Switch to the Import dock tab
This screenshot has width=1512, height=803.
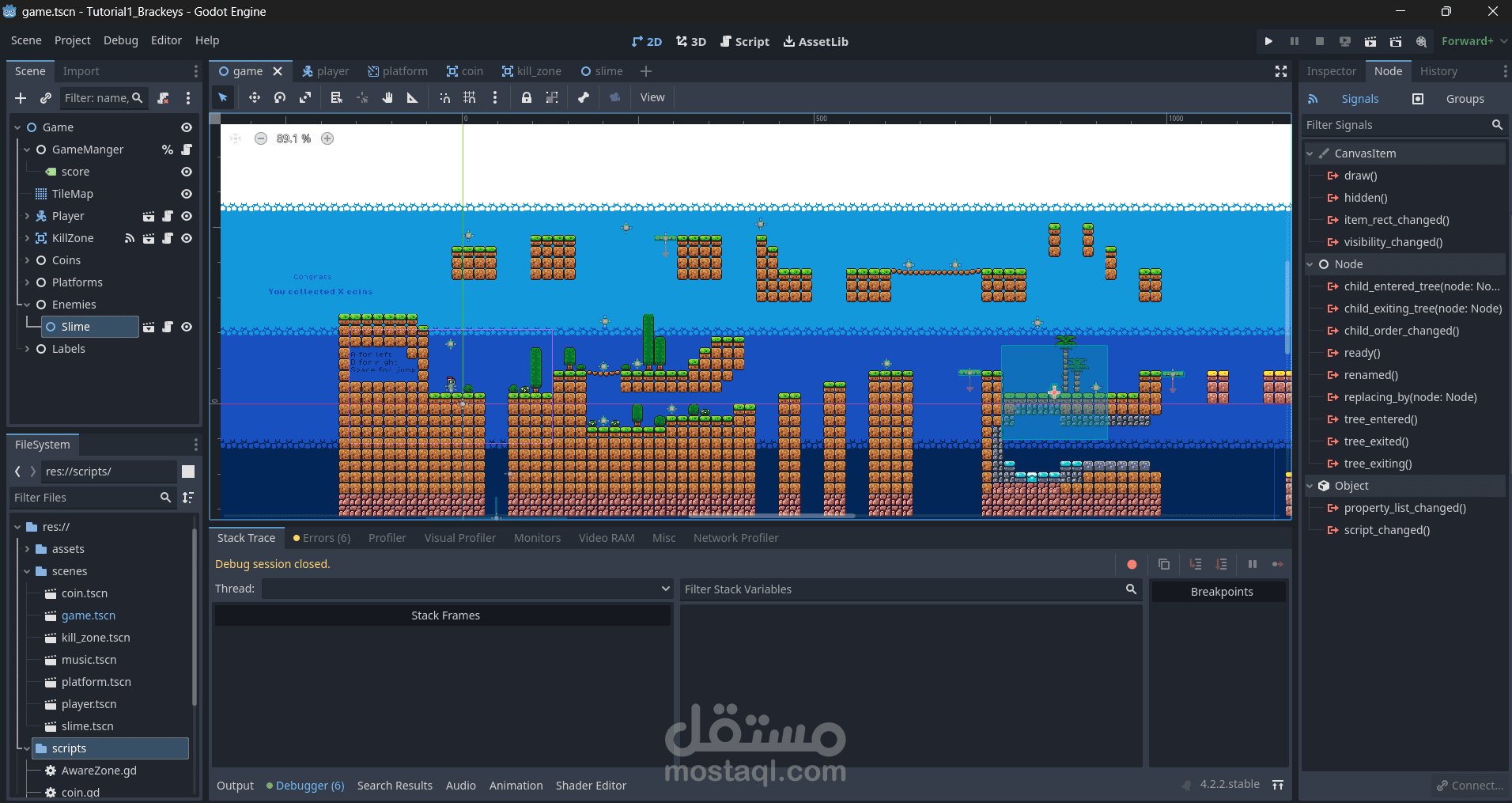pos(81,71)
